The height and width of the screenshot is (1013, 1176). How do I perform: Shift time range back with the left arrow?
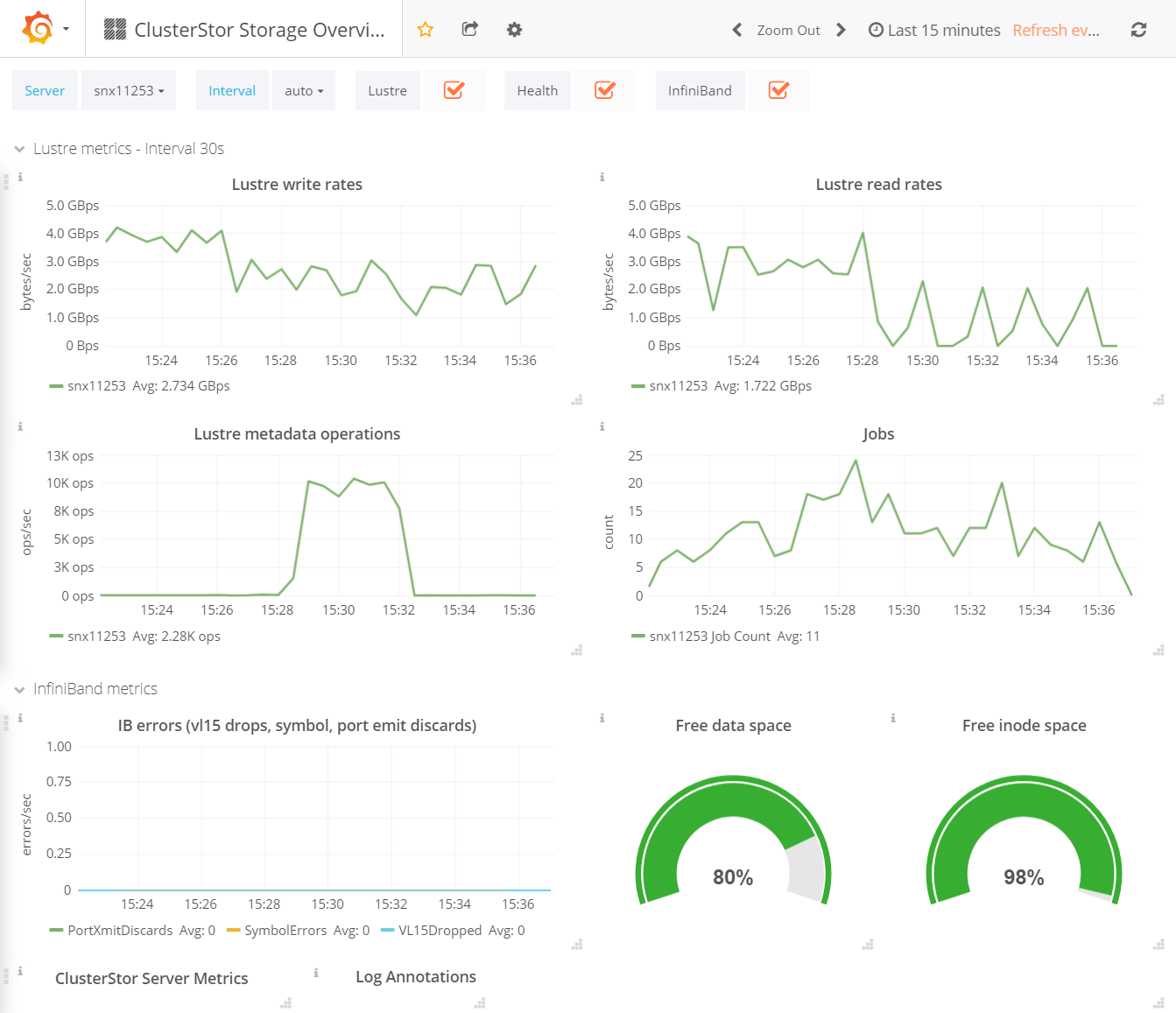click(x=736, y=29)
